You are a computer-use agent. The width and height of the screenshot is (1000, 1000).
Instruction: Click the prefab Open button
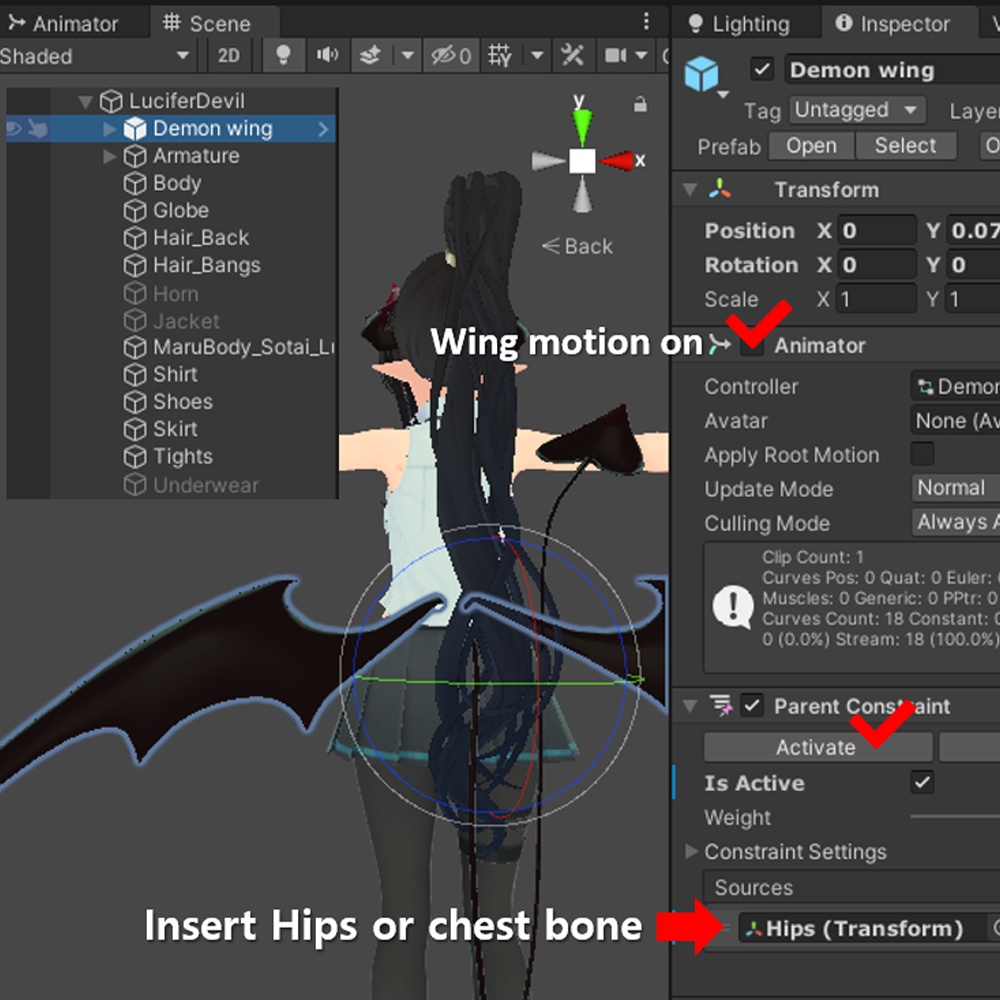(811, 146)
